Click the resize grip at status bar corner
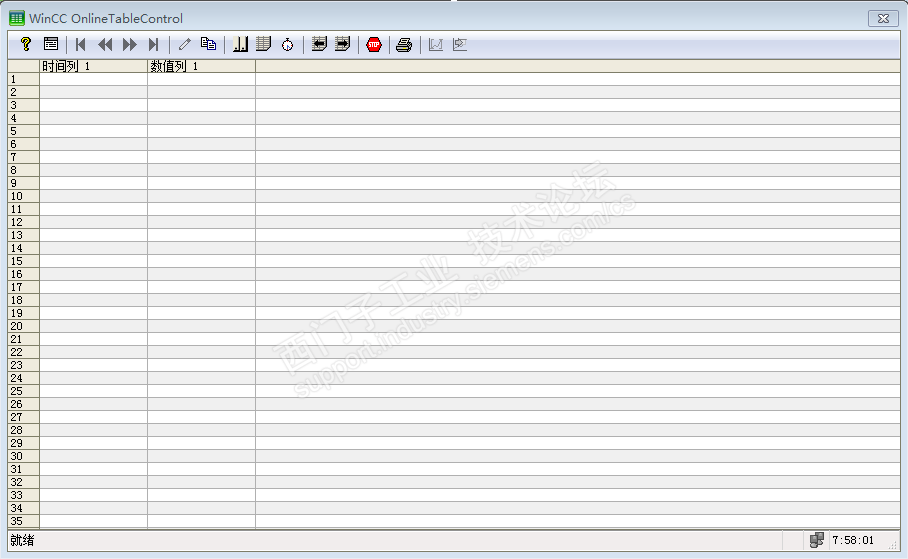The width and height of the screenshot is (908, 559). coord(892,545)
